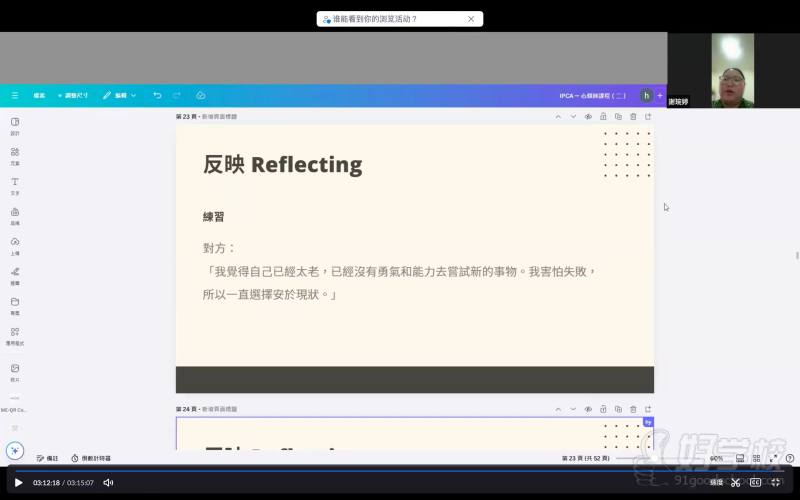The image size is (800, 500).
Task: Open the 檔案 File menu
Action: point(39,95)
